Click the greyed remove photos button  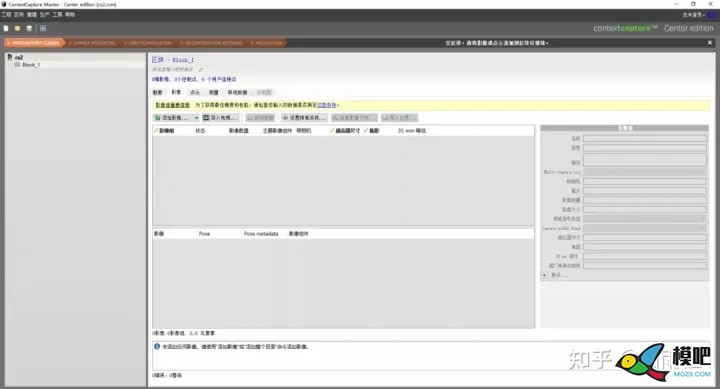260,118
